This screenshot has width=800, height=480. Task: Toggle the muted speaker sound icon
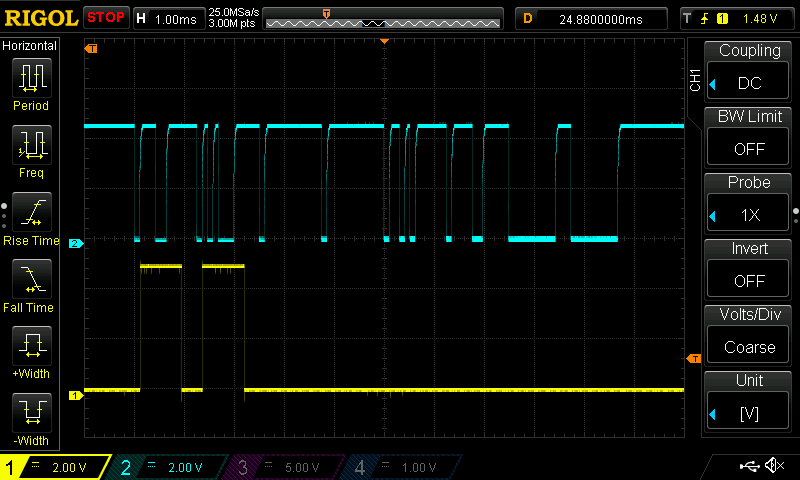[x=773, y=466]
